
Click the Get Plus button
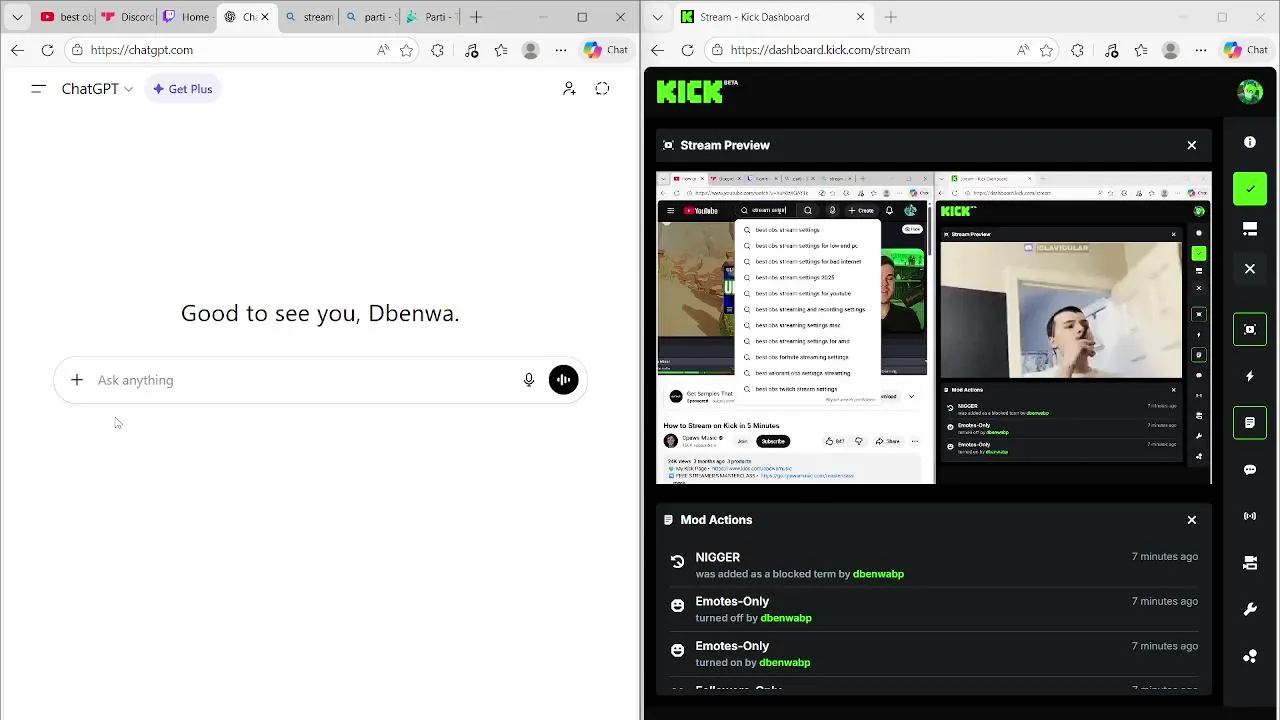[x=182, y=89]
